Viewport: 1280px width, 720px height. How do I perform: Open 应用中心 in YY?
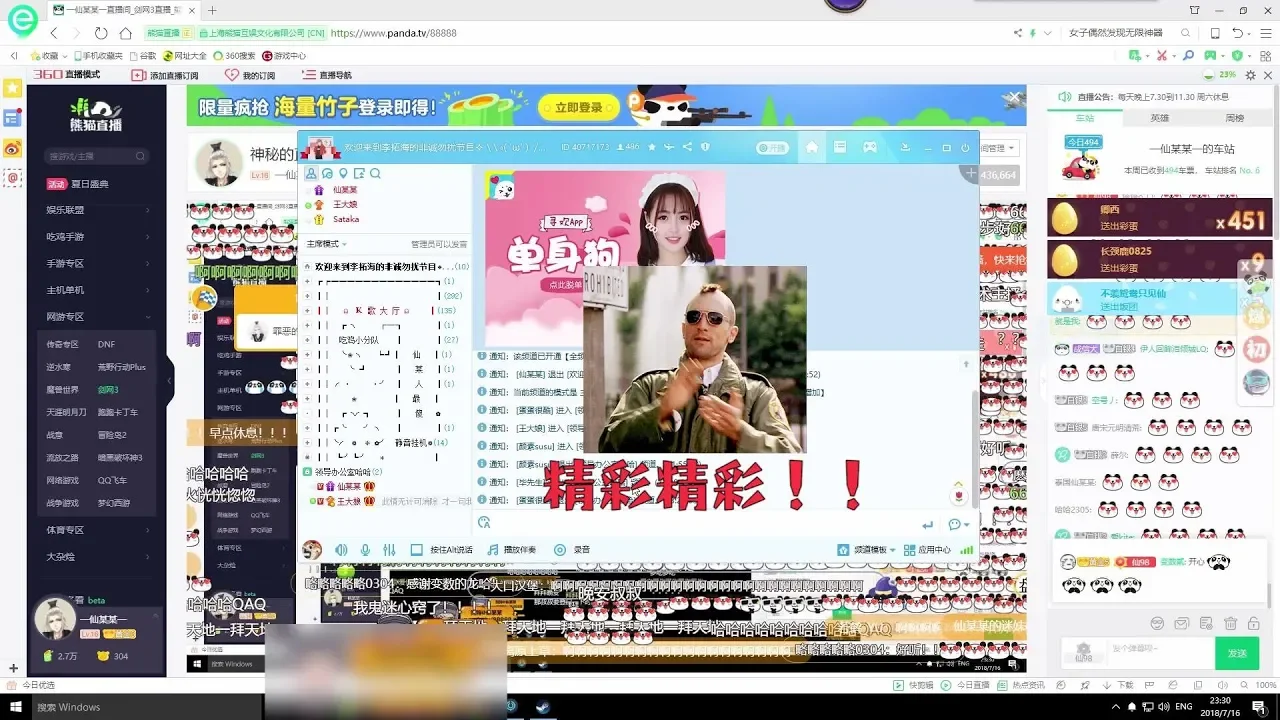click(927, 550)
